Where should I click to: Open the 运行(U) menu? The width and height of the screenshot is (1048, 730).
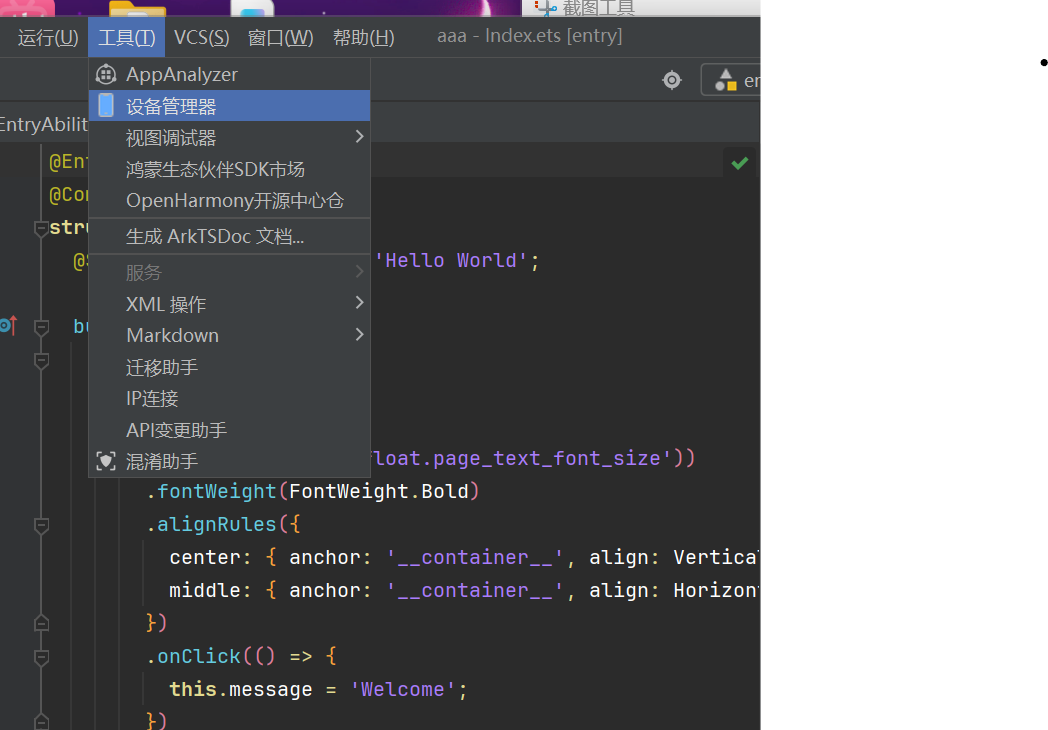point(47,37)
